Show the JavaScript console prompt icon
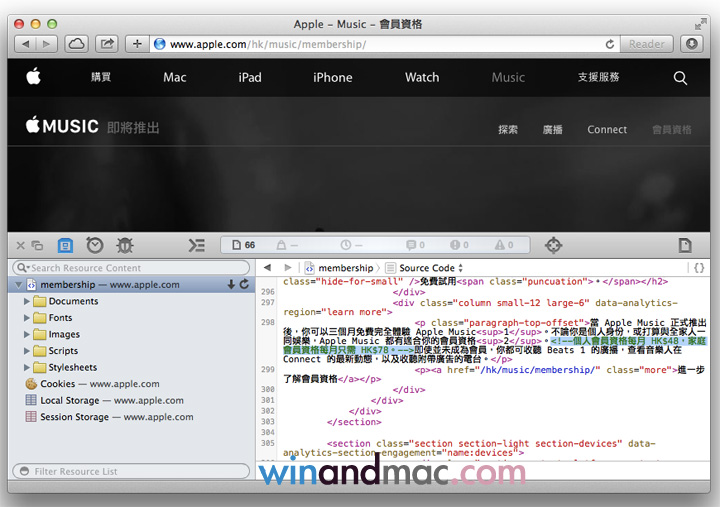This screenshot has width=720, height=507. pyautogui.click(x=196, y=245)
